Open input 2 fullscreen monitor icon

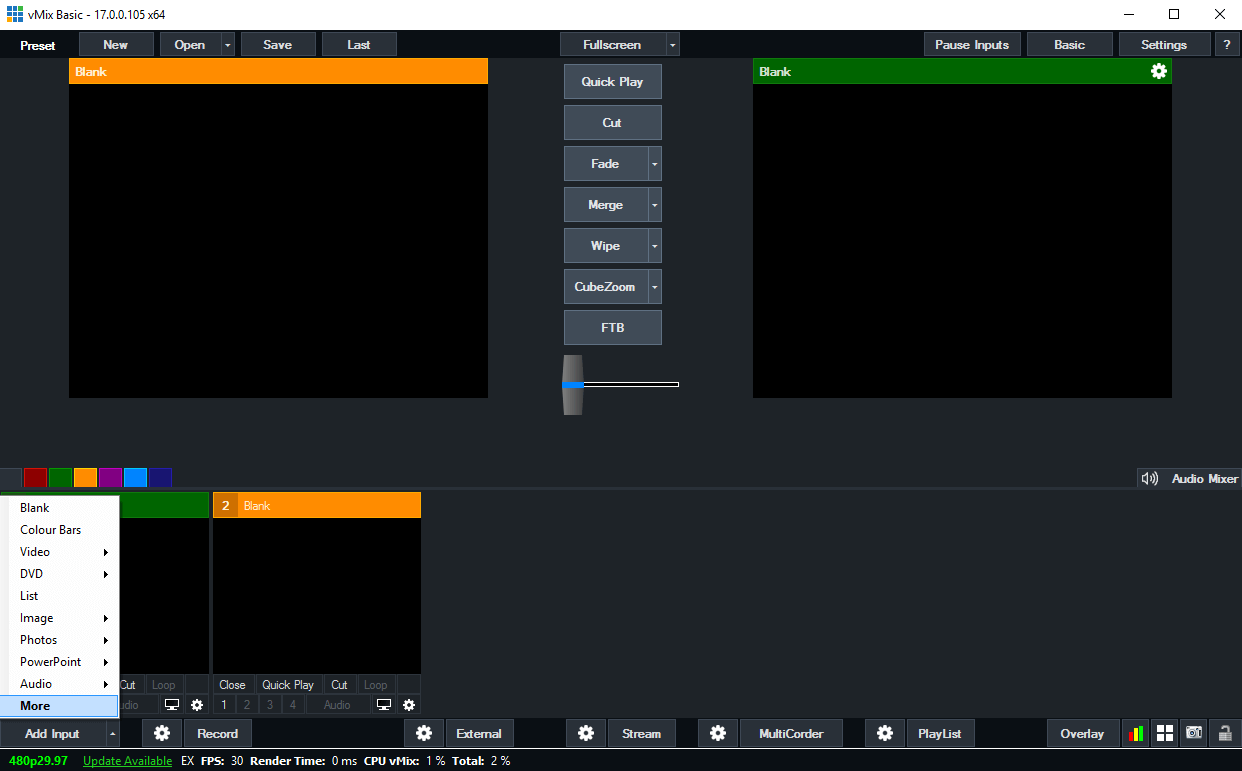click(383, 705)
